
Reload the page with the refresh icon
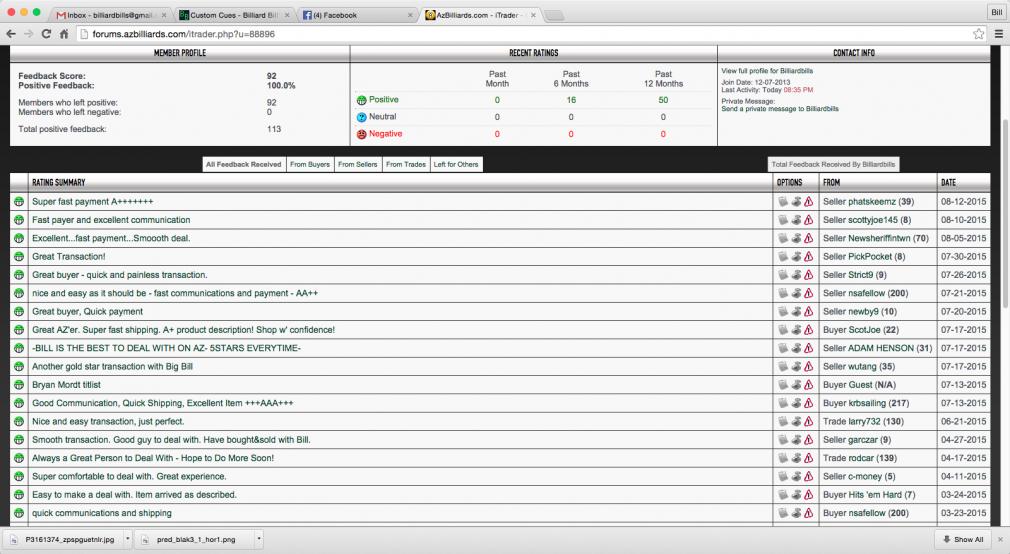pos(47,33)
